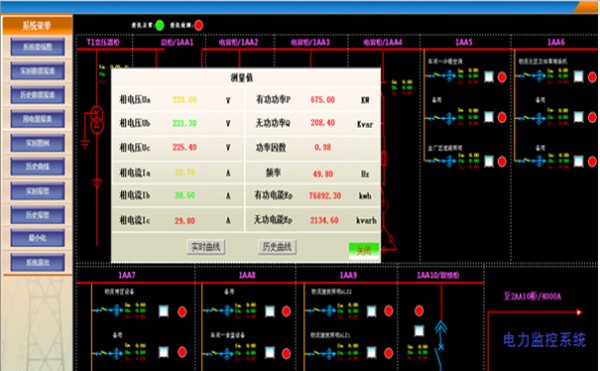The image size is (600, 371).
Task: Click the 系统退出 sidebar button
Action: pyautogui.click(x=38, y=263)
